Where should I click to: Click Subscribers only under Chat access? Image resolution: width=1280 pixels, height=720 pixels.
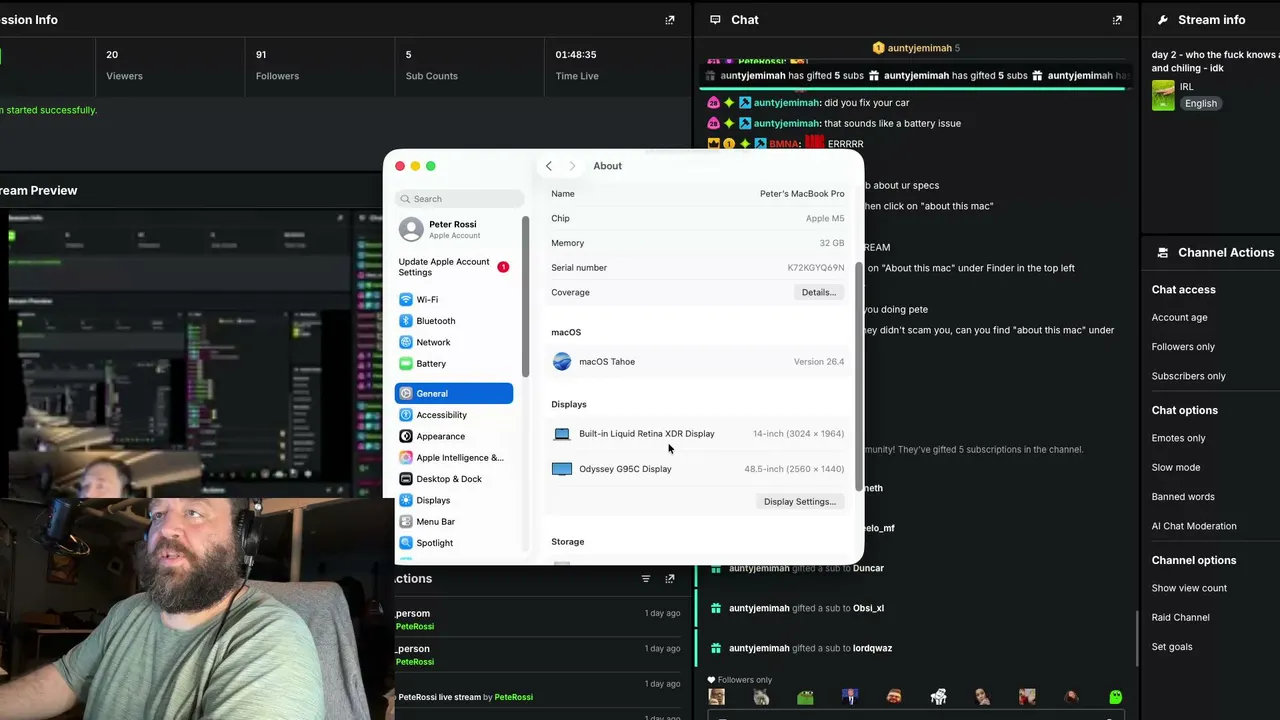pyautogui.click(x=1188, y=376)
